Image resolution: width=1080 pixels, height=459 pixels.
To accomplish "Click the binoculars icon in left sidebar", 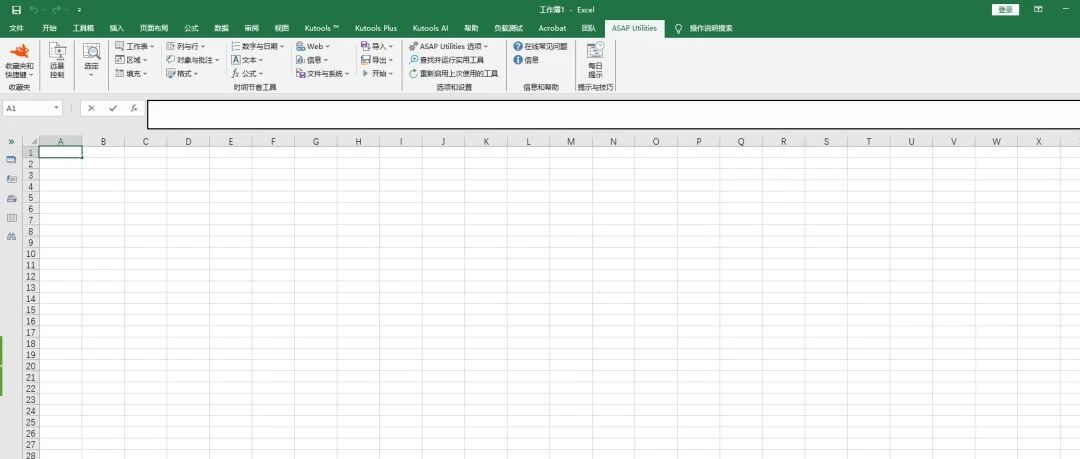I will click(11, 236).
